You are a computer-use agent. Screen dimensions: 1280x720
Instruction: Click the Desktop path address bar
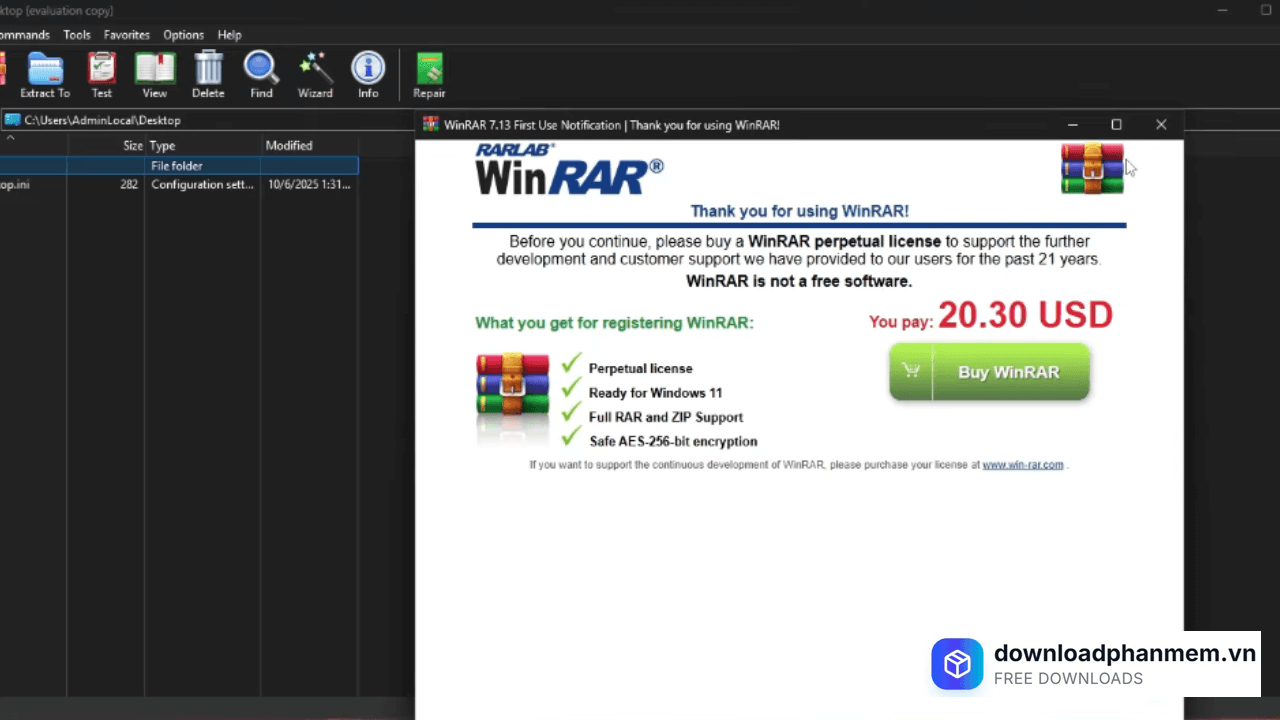pos(200,121)
